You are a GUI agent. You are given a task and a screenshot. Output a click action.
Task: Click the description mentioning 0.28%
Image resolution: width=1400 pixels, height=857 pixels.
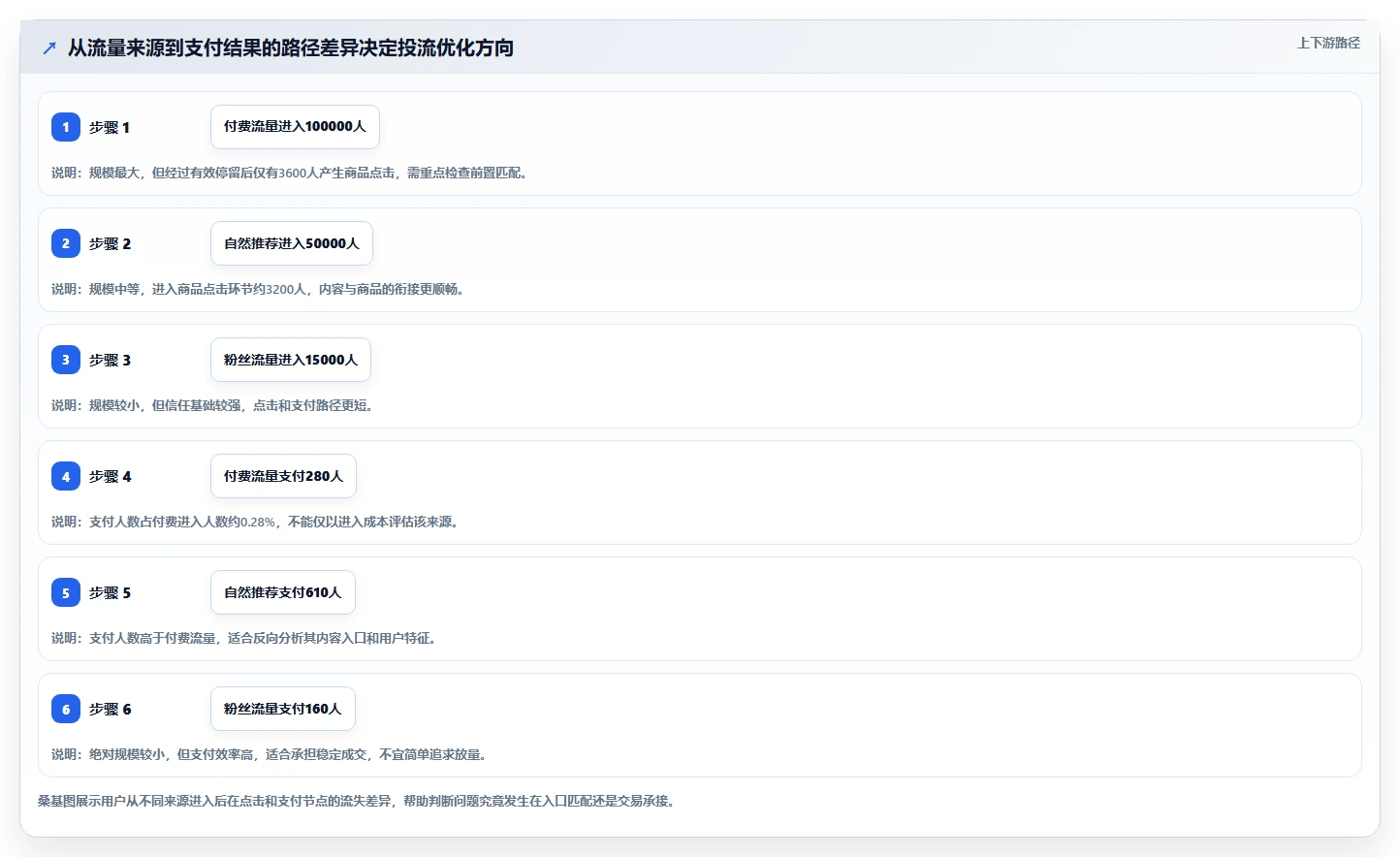(255, 522)
